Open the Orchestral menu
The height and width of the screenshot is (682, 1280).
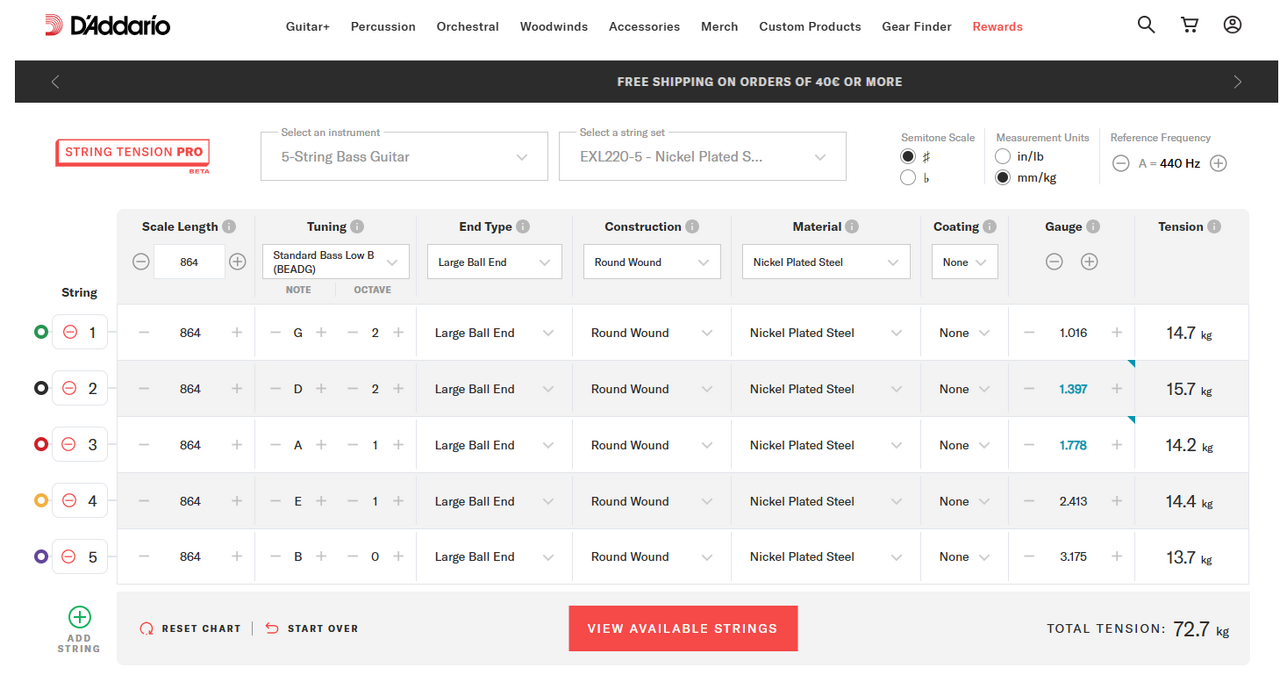[x=468, y=27]
